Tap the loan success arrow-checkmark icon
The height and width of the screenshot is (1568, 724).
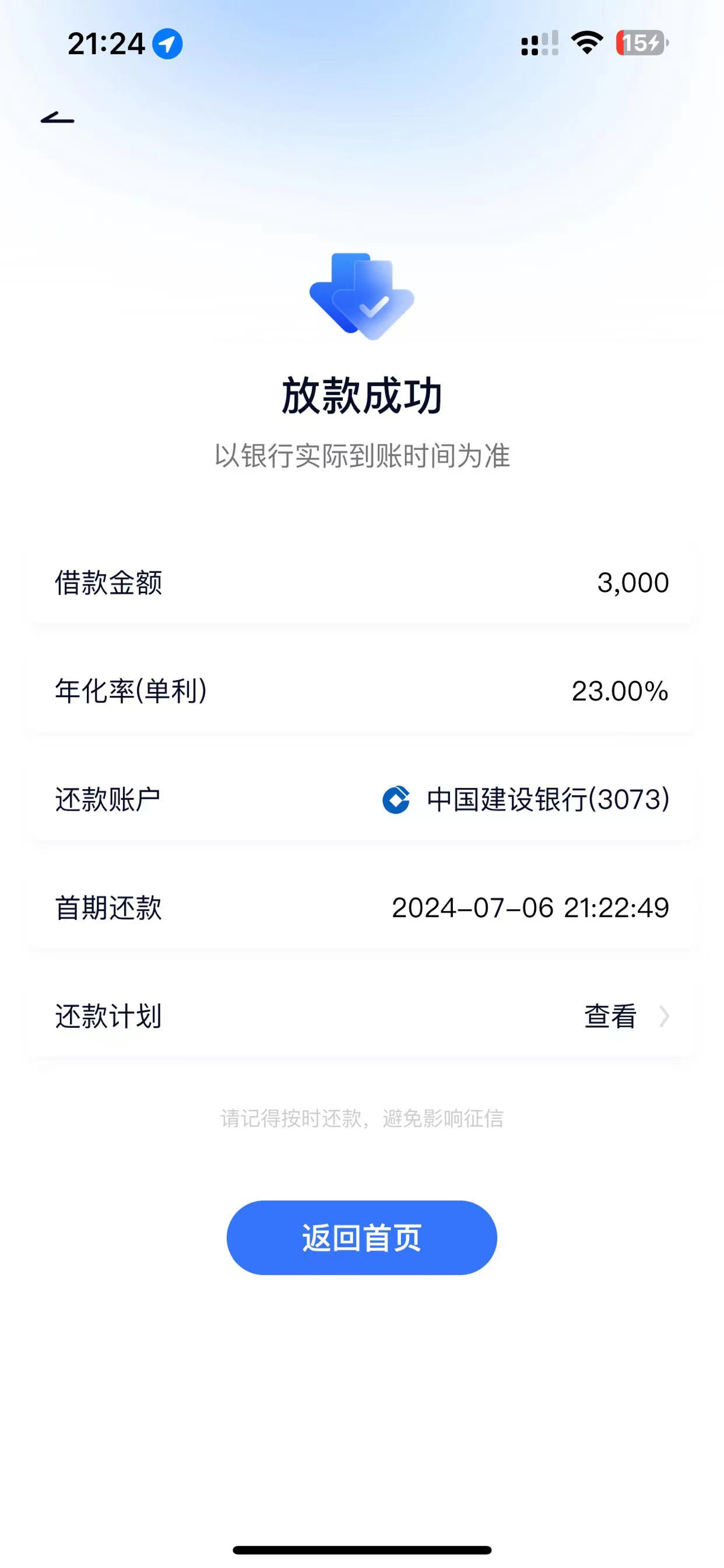coord(362,296)
